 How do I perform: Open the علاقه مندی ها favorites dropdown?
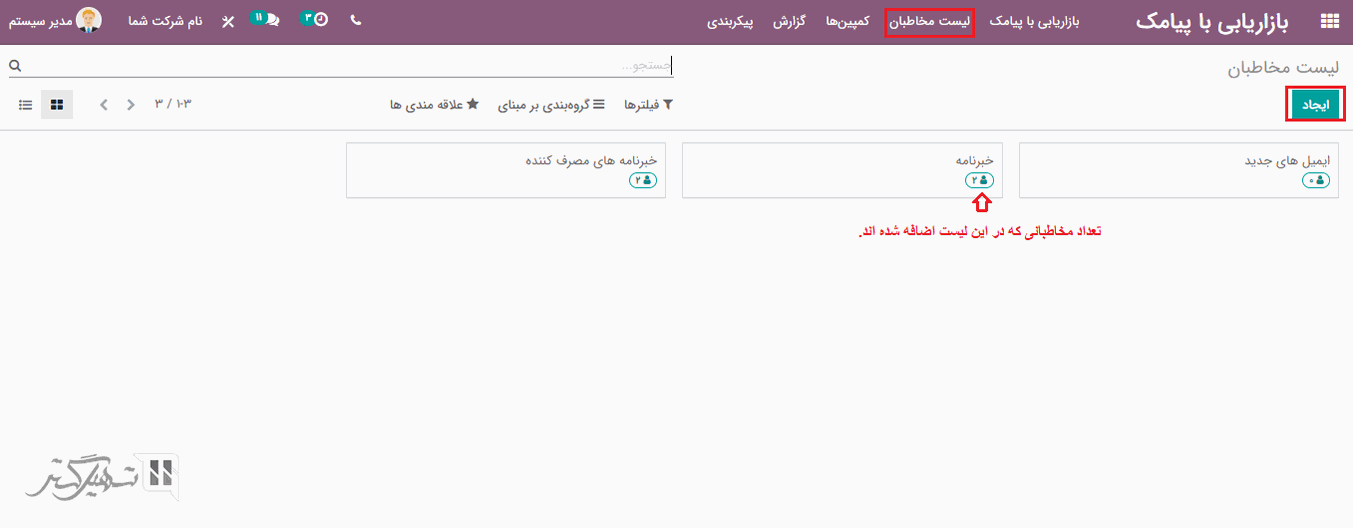coord(434,105)
